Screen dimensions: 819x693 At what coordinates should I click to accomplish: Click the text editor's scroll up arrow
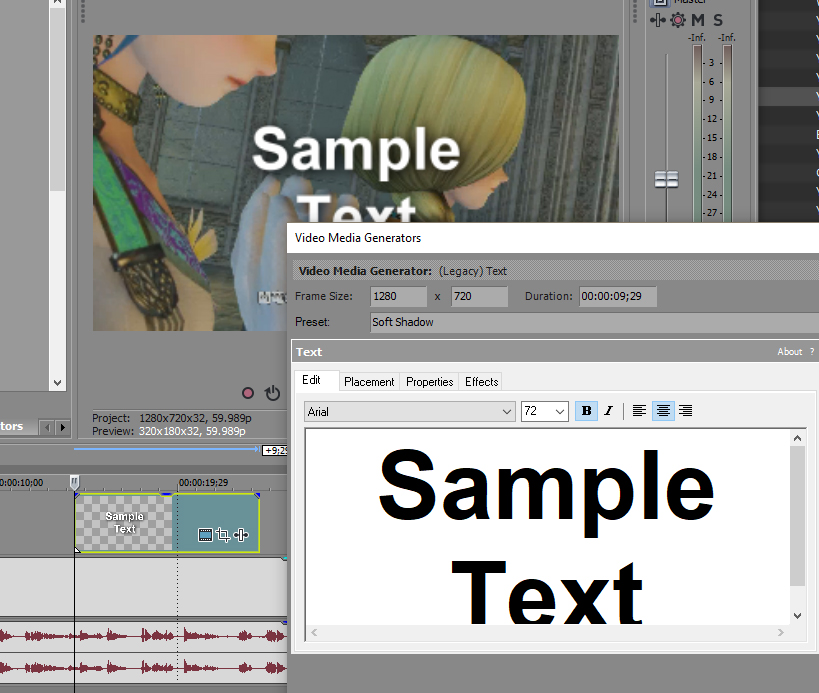tap(797, 438)
